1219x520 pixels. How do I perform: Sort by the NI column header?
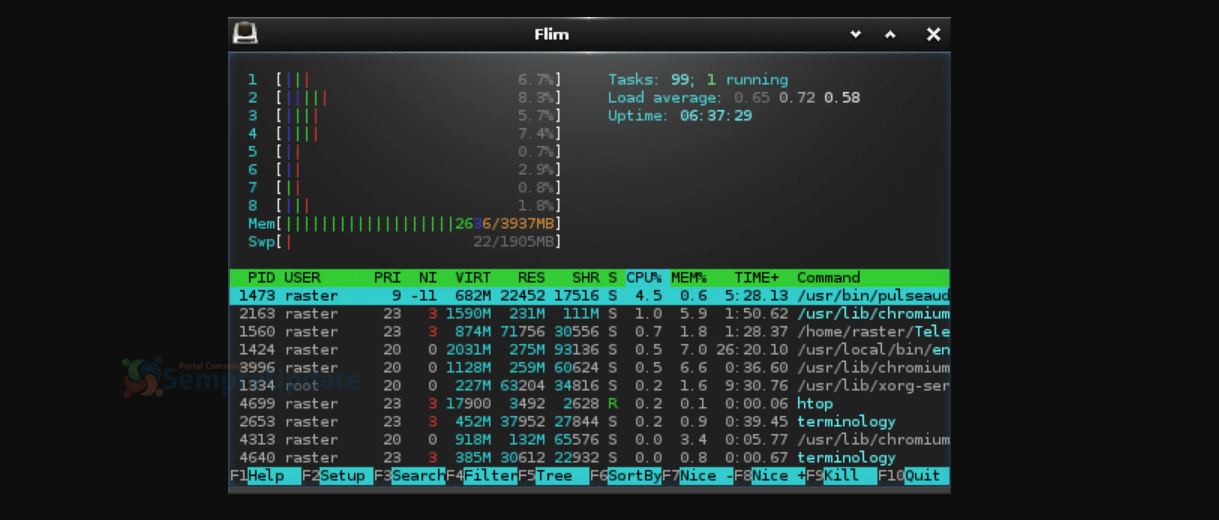[x=428, y=277]
